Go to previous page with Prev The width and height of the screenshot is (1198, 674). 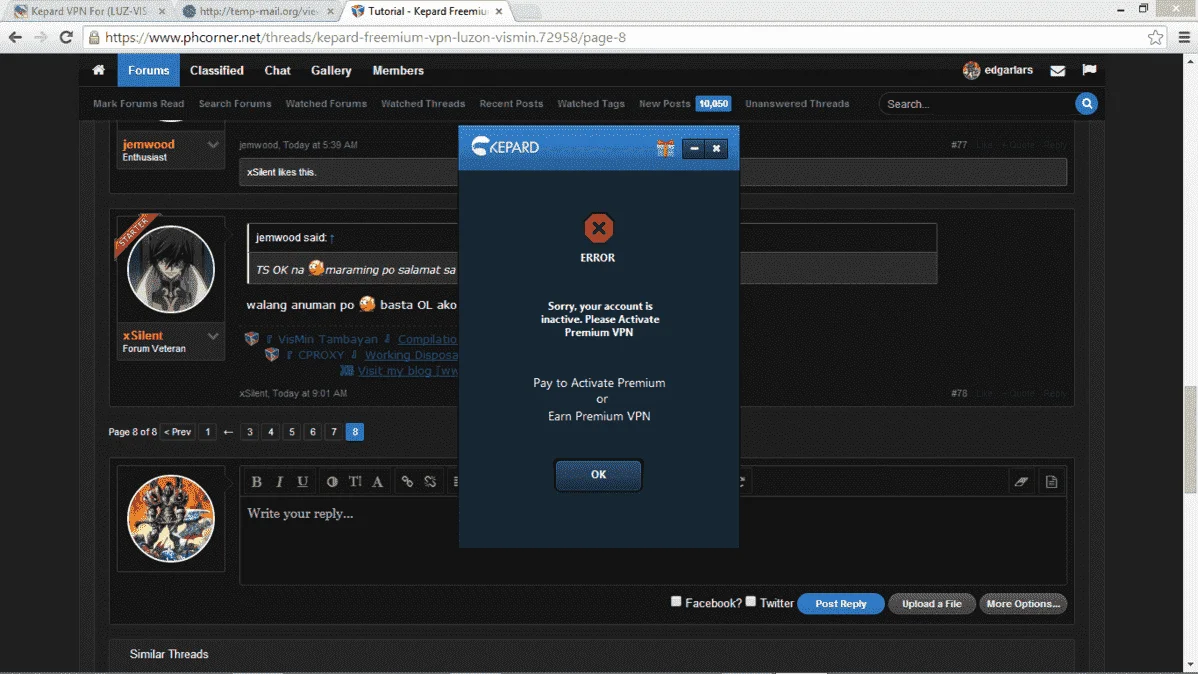177,432
